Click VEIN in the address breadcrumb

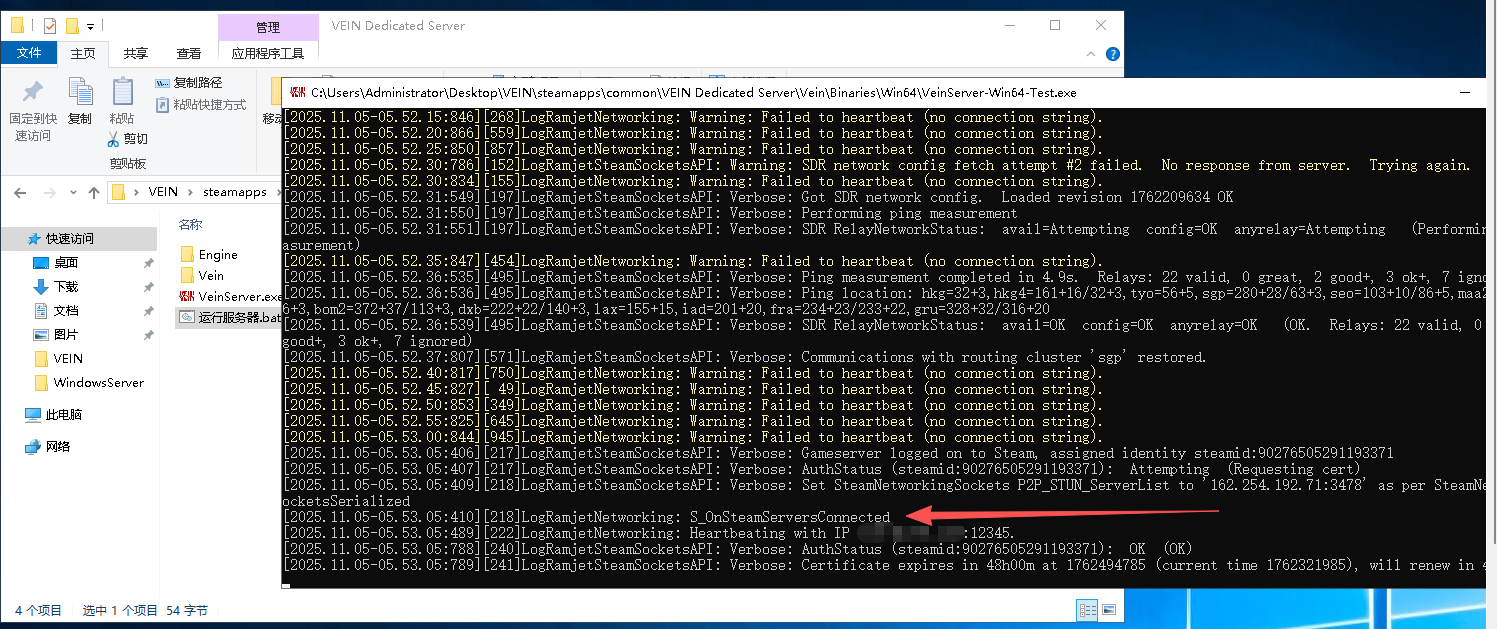[163, 192]
